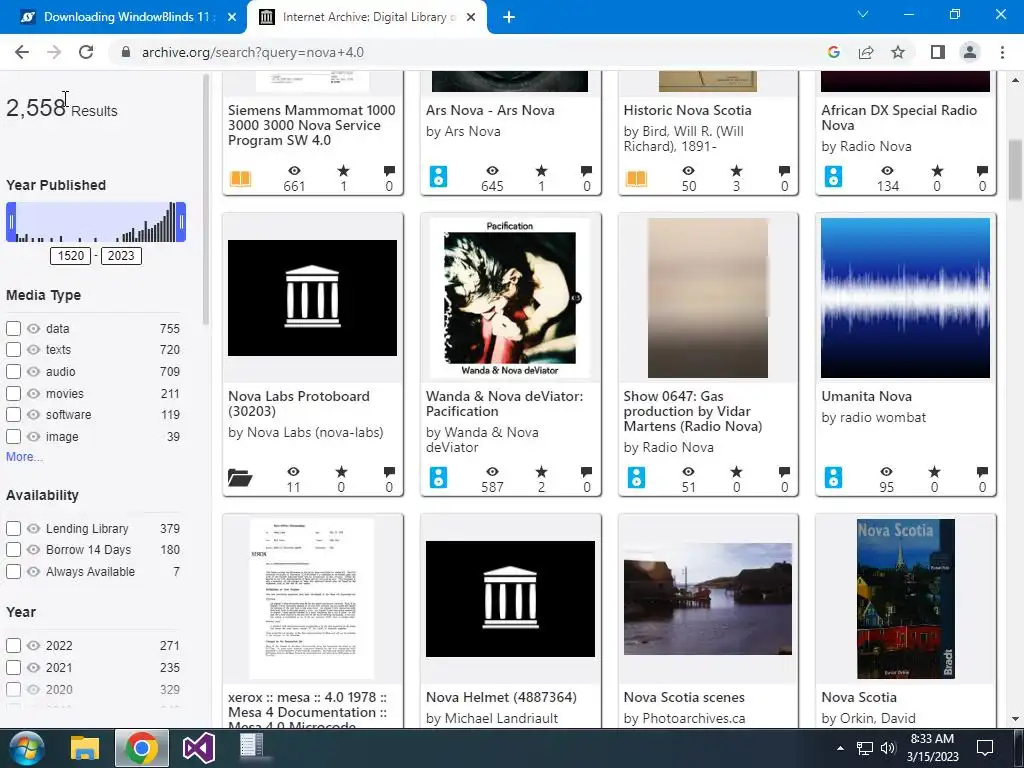Open Nova Labs Protoboard (30203) item
Image resolution: width=1024 pixels, height=768 pixels.
(298, 404)
